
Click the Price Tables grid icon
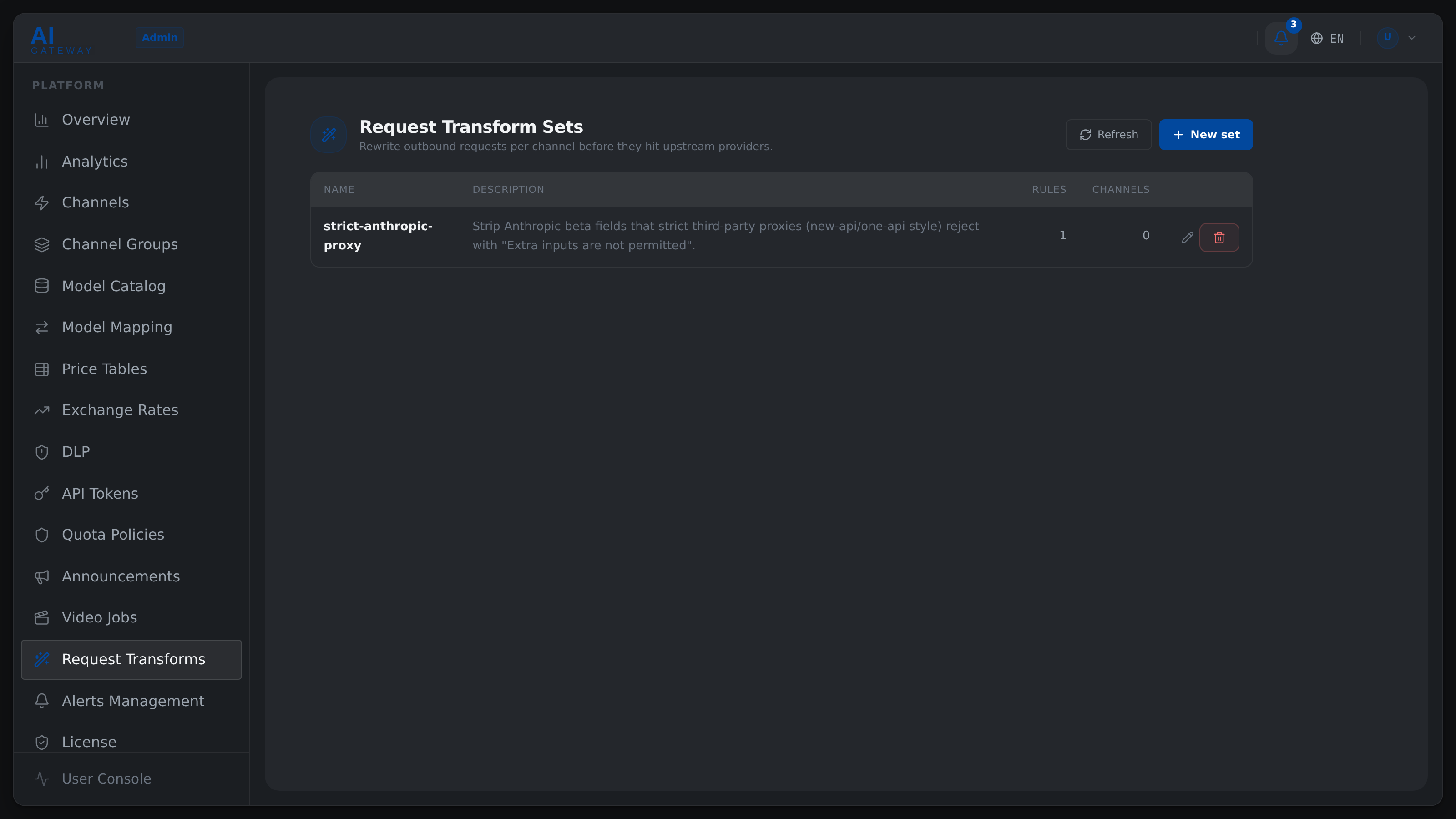(x=42, y=369)
